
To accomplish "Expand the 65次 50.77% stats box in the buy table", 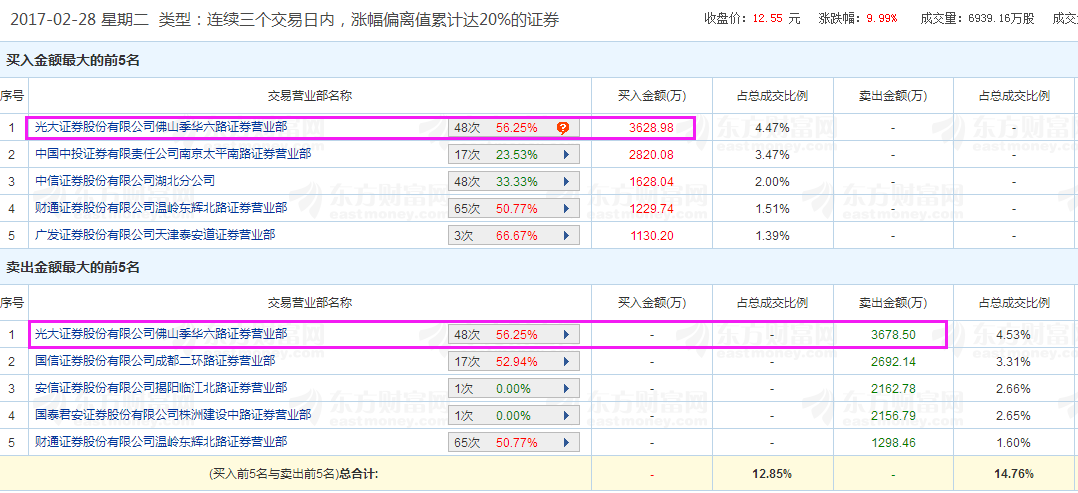I will 513,209.
